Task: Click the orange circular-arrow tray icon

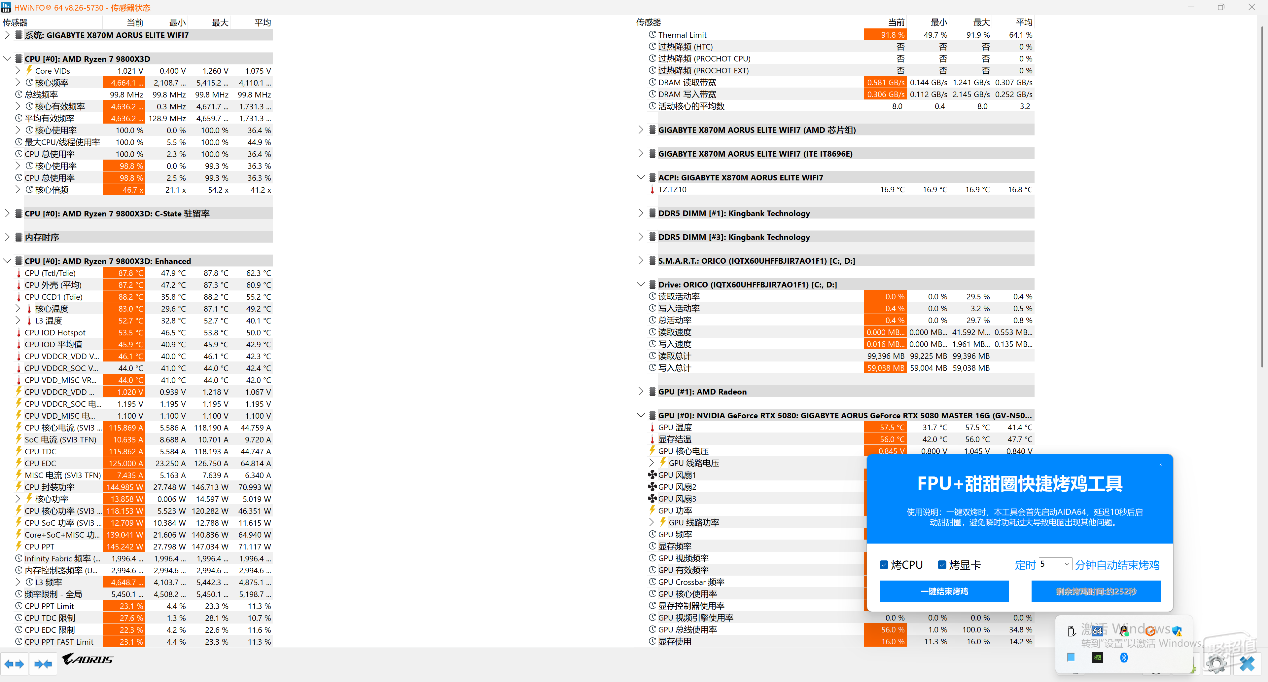Action: [x=1151, y=631]
